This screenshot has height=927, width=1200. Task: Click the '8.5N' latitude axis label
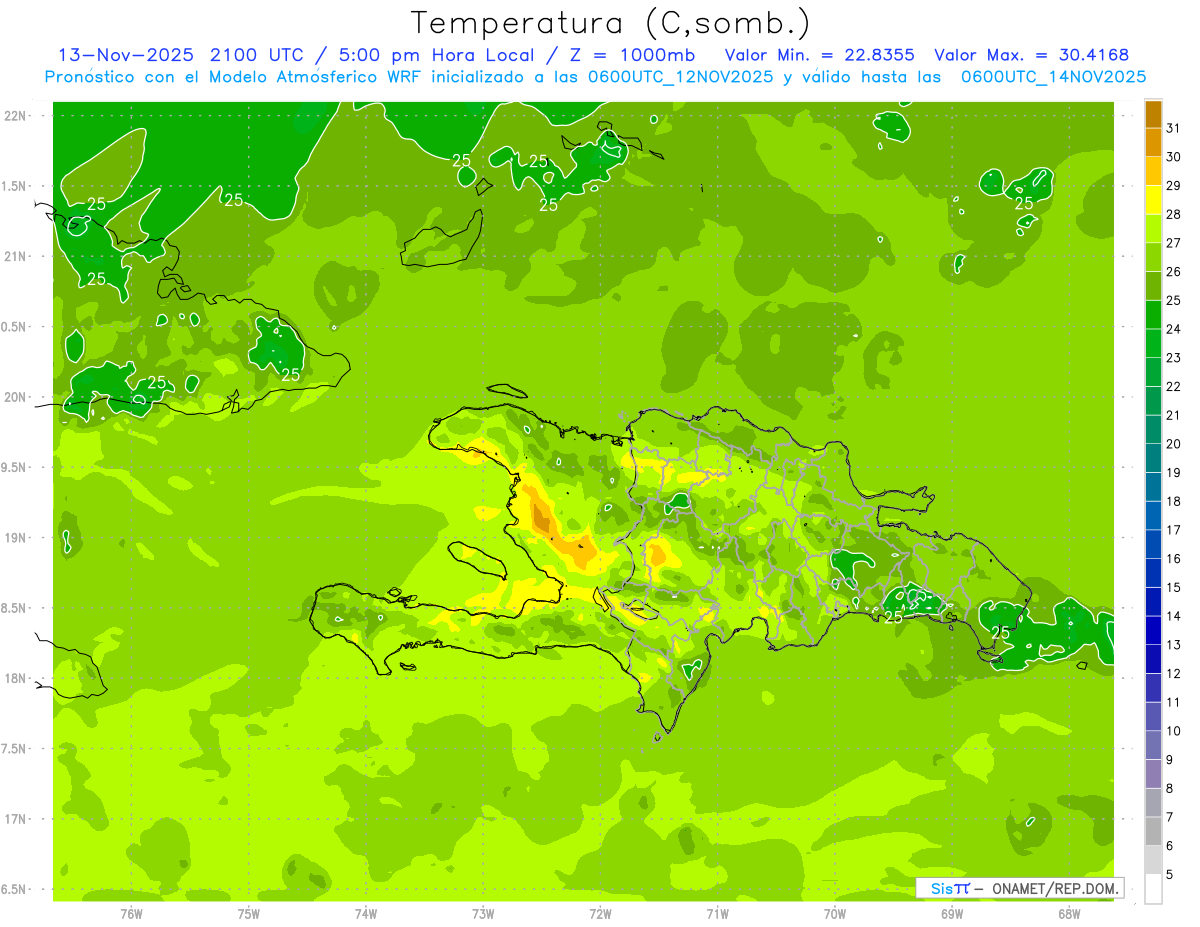click(14, 608)
